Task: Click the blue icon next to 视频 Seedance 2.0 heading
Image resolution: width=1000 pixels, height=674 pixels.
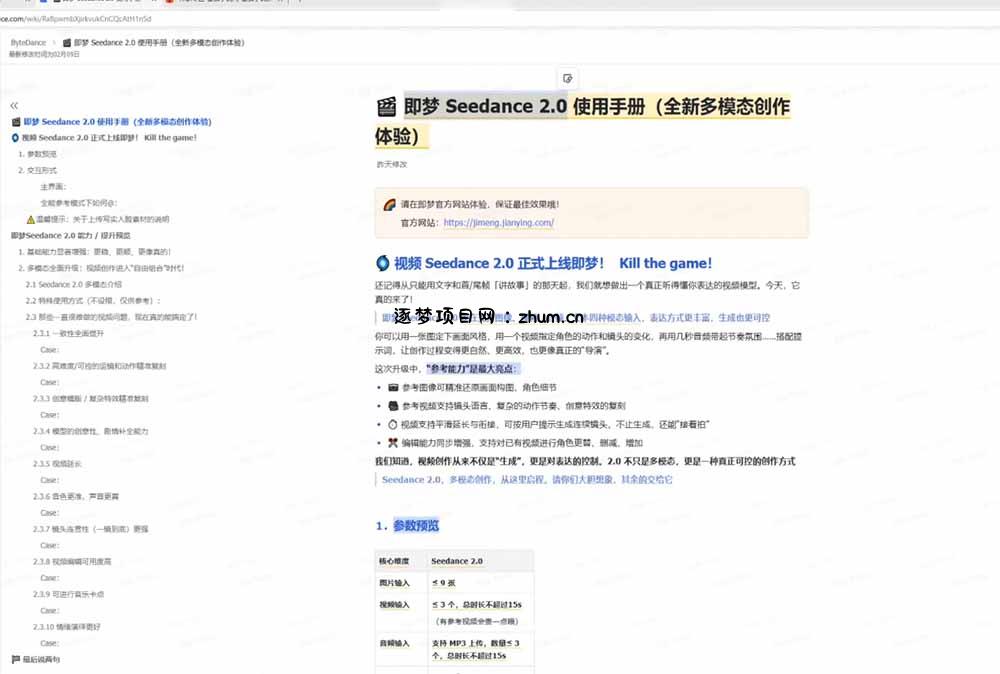Action: click(383, 263)
